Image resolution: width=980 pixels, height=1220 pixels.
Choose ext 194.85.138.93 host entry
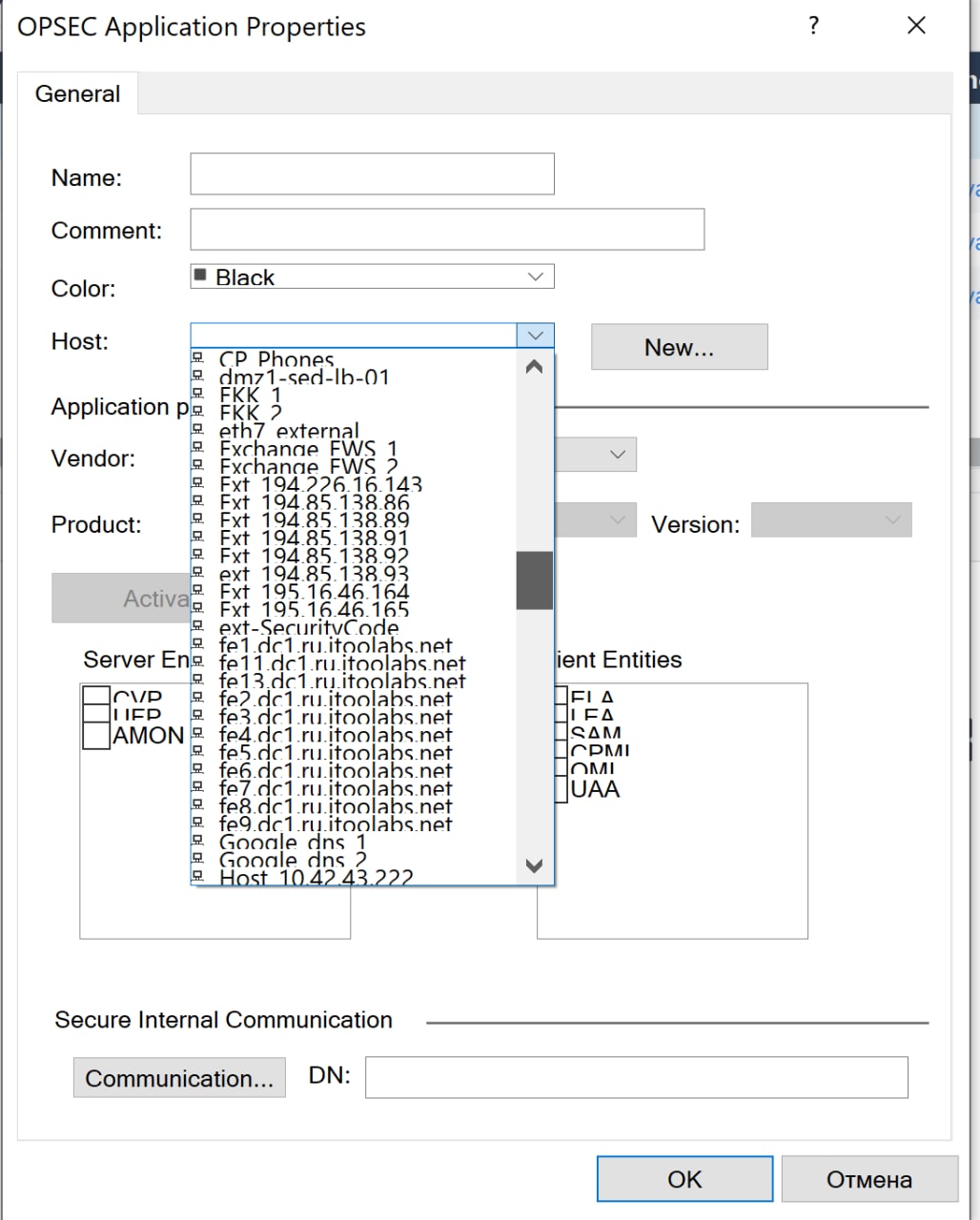coord(354,572)
